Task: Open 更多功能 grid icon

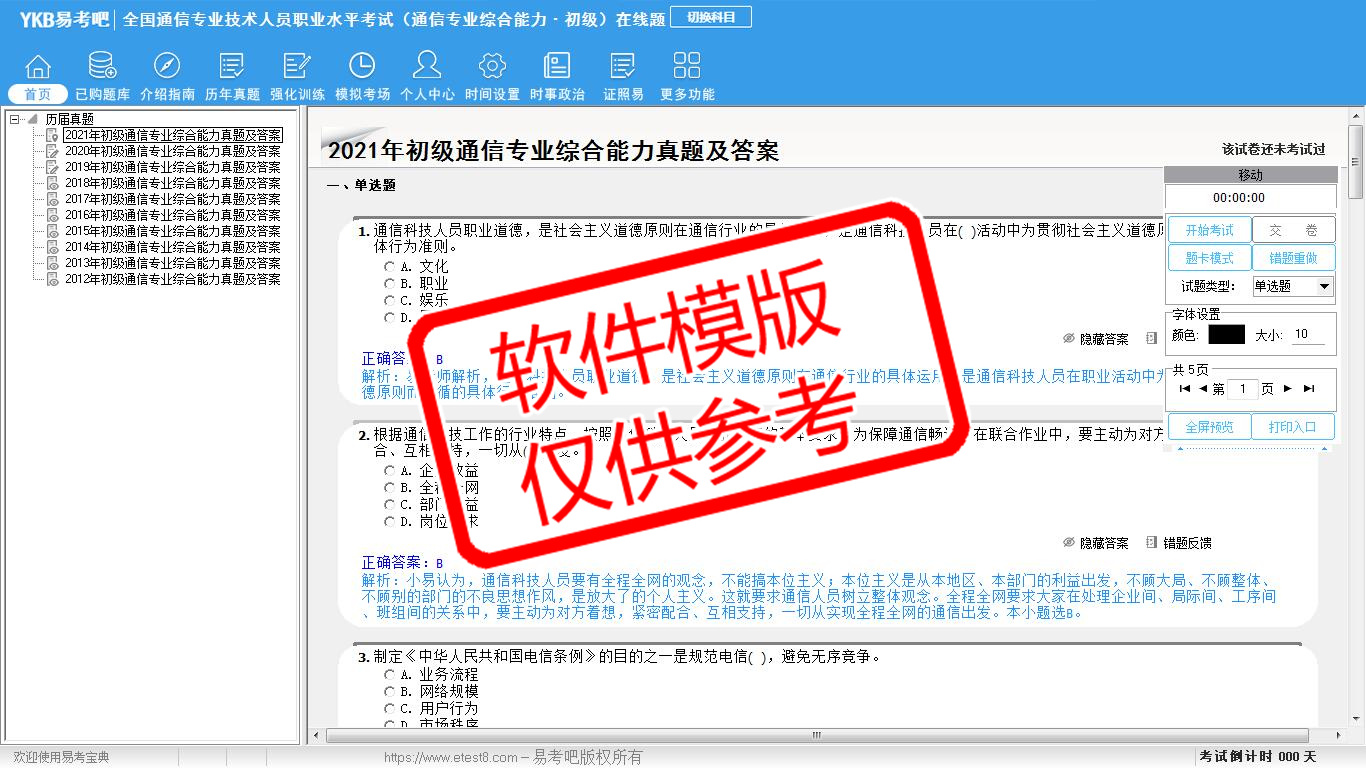Action: (x=687, y=67)
